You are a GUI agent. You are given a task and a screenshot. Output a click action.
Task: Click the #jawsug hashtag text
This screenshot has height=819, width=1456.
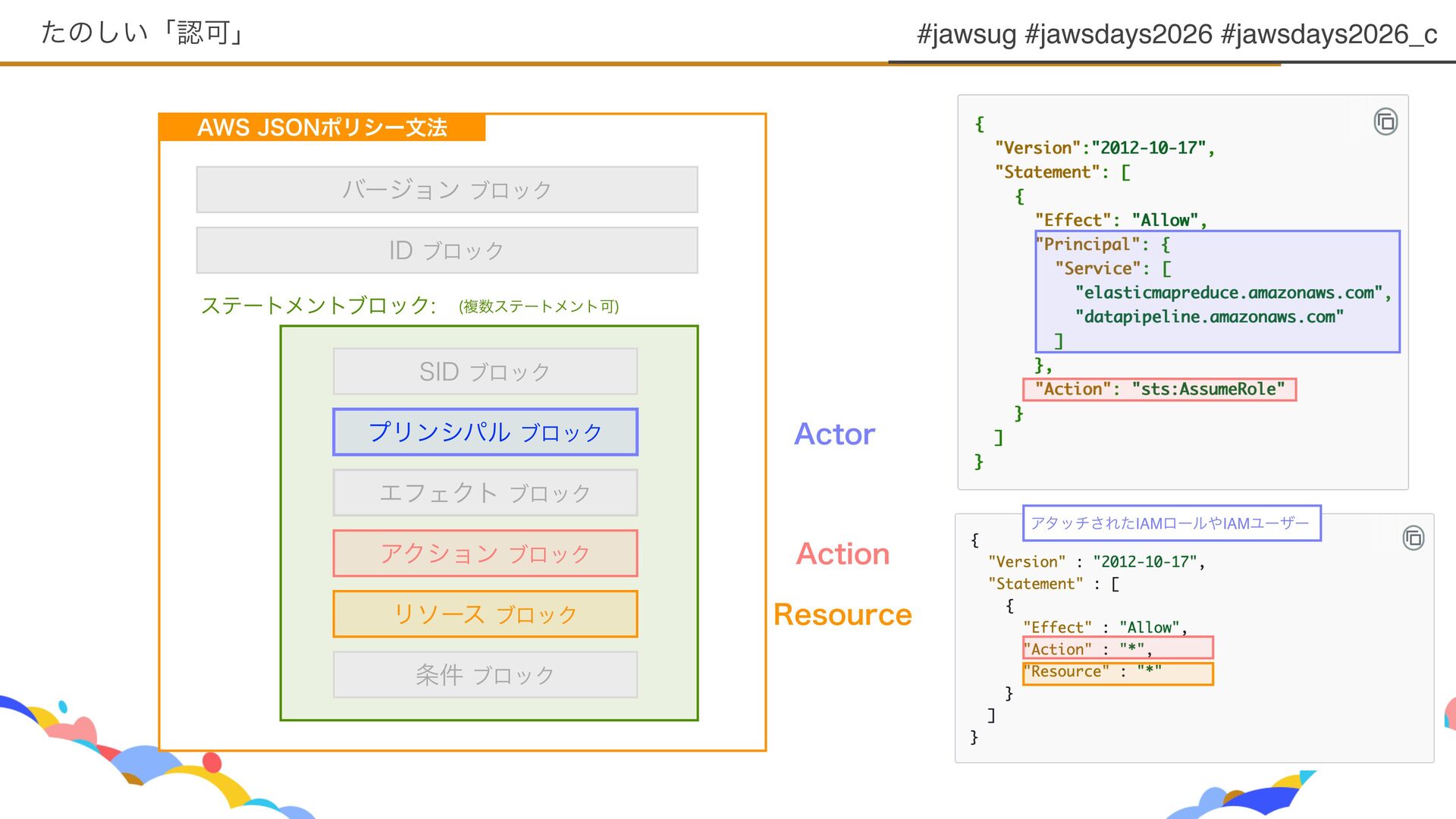point(966,34)
